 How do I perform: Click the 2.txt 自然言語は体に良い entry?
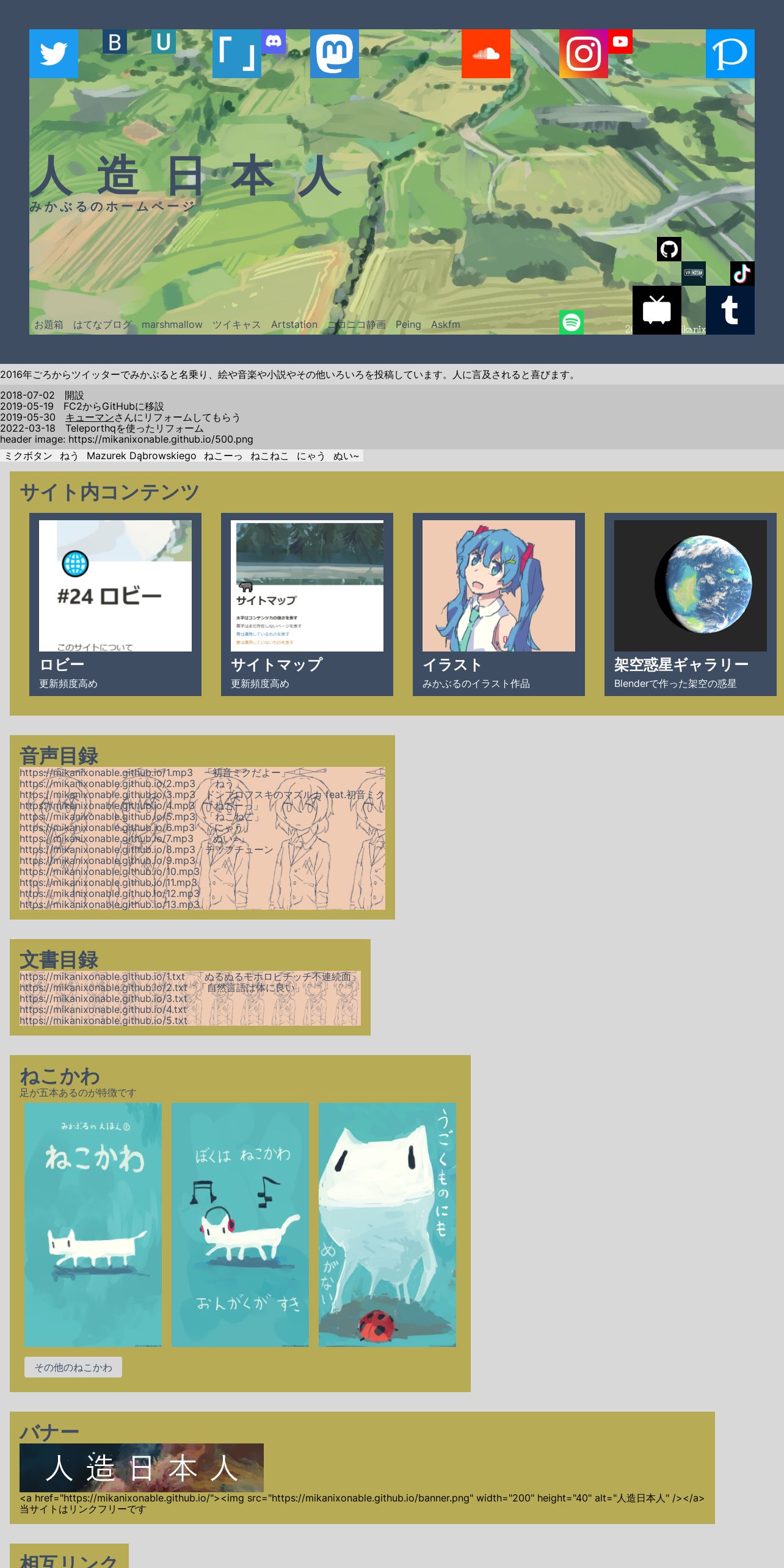click(161, 988)
